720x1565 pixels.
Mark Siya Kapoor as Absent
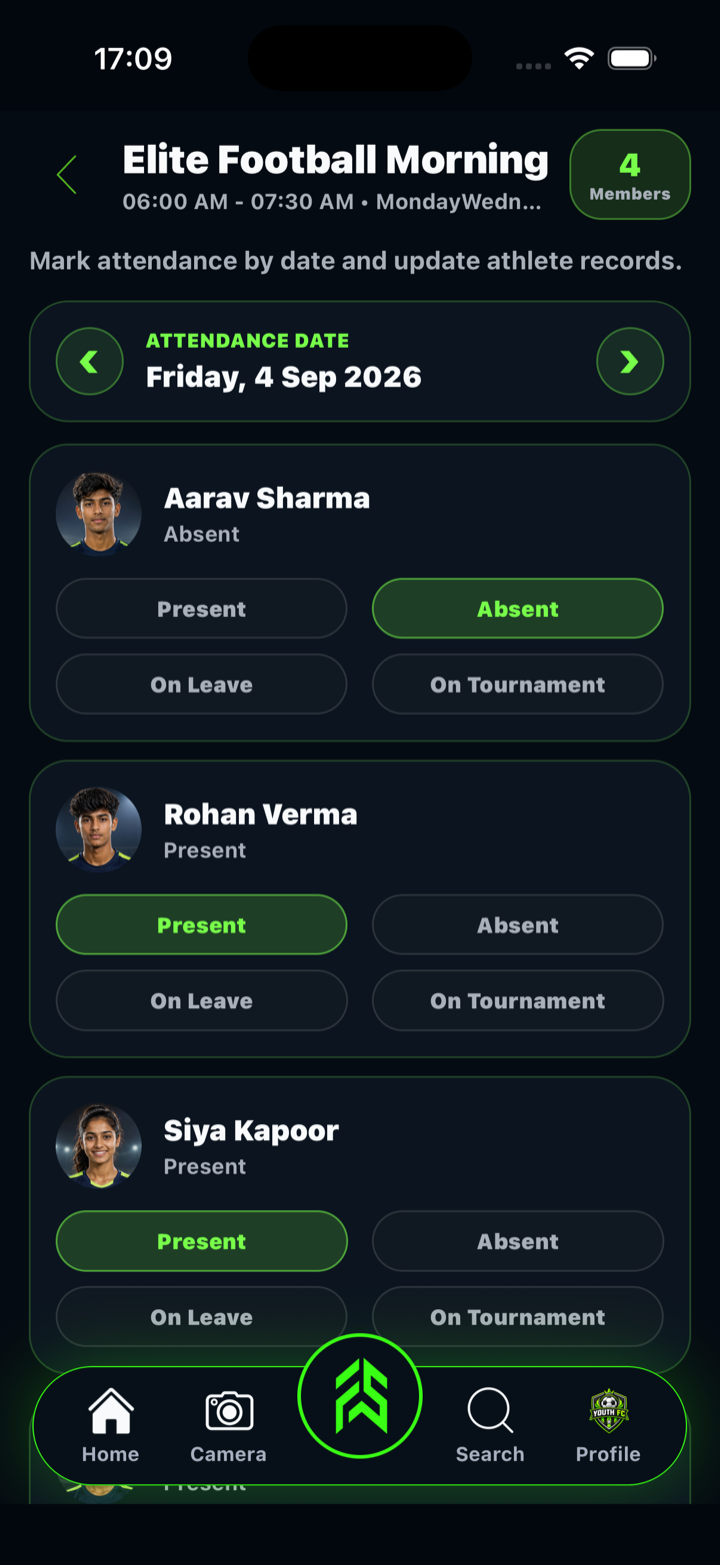[518, 1240]
